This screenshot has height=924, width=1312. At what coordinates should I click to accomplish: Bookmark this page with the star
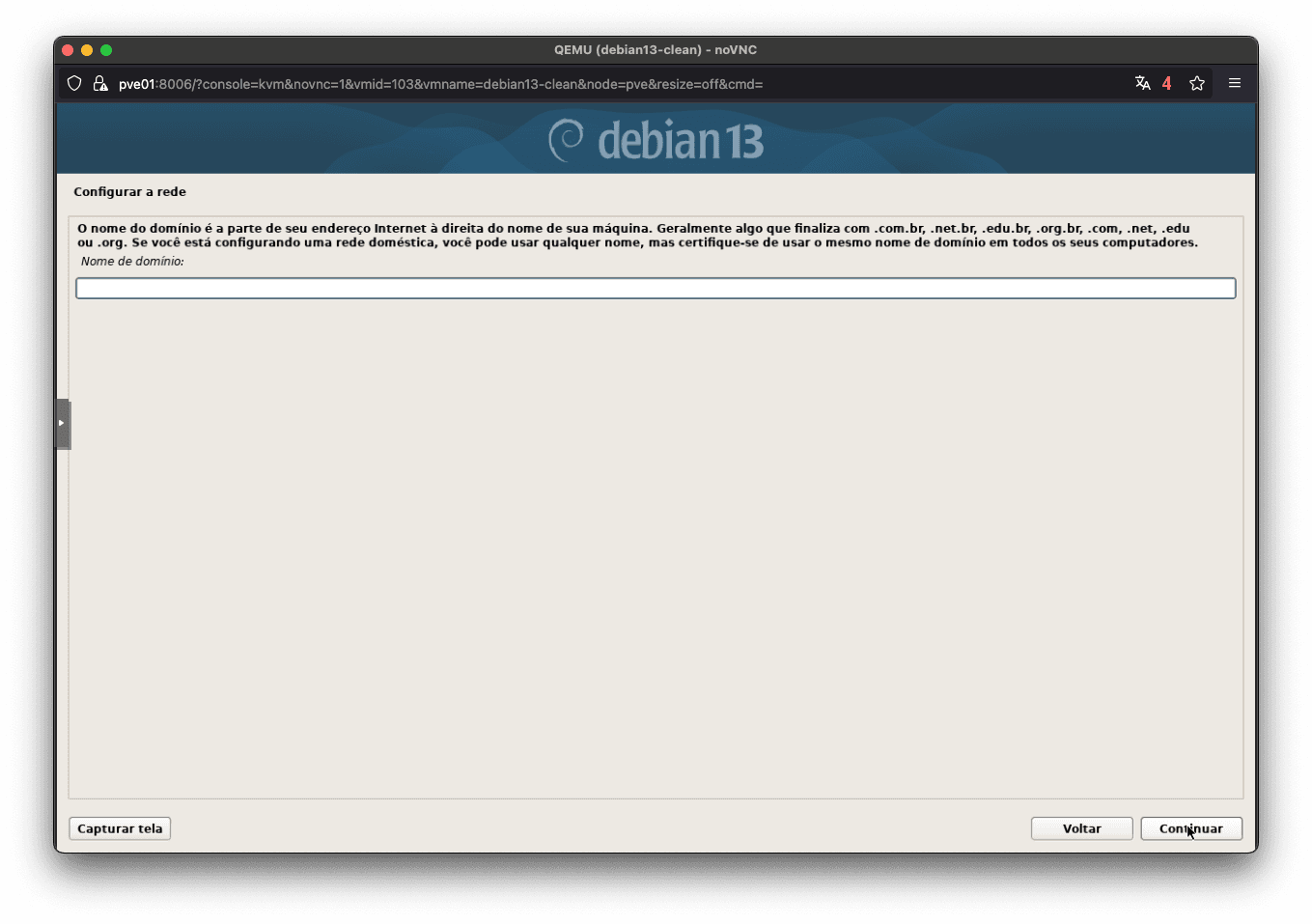pyautogui.click(x=1197, y=83)
